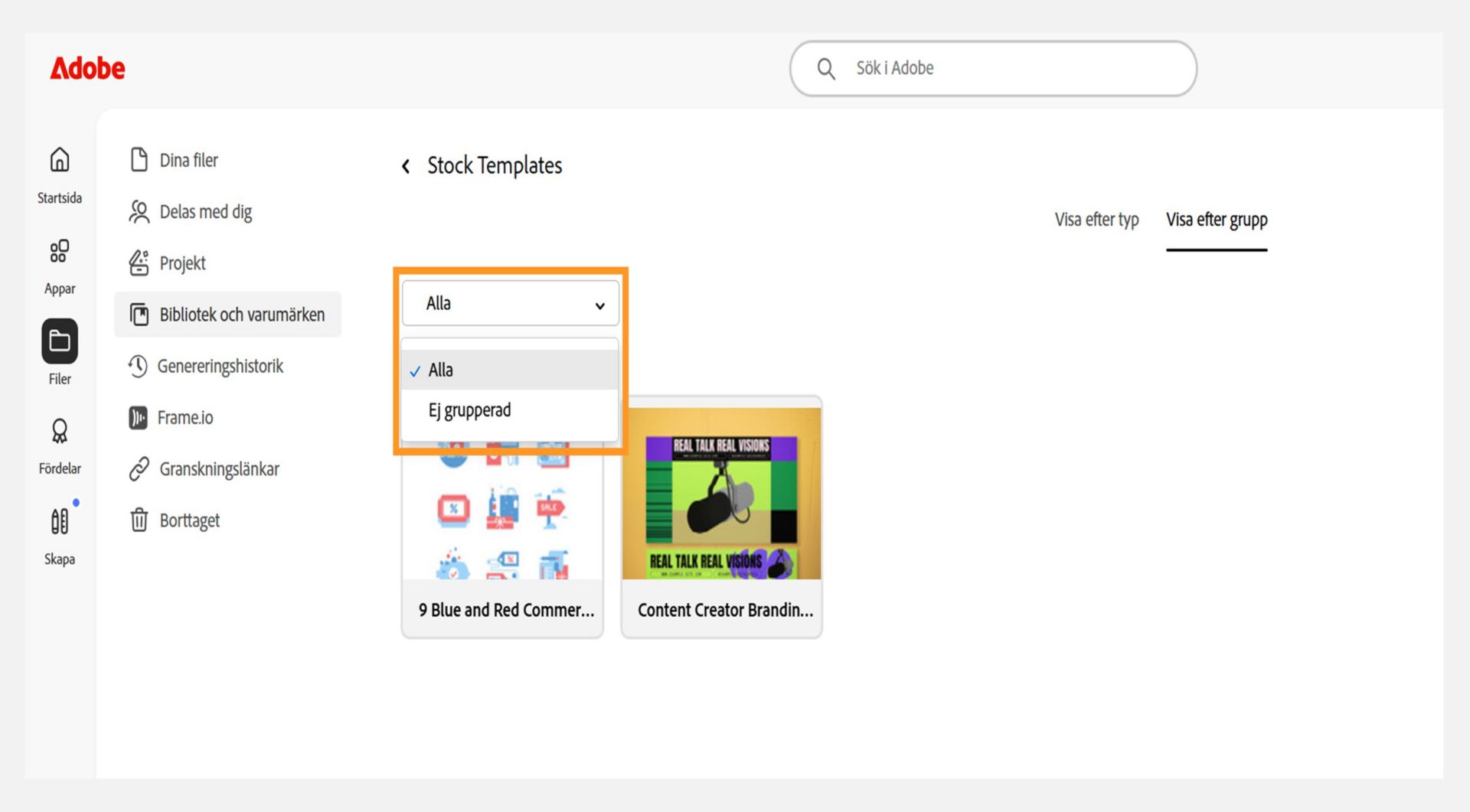The height and width of the screenshot is (812, 1470).
Task: Select the Filer folder icon
Action: (60, 341)
